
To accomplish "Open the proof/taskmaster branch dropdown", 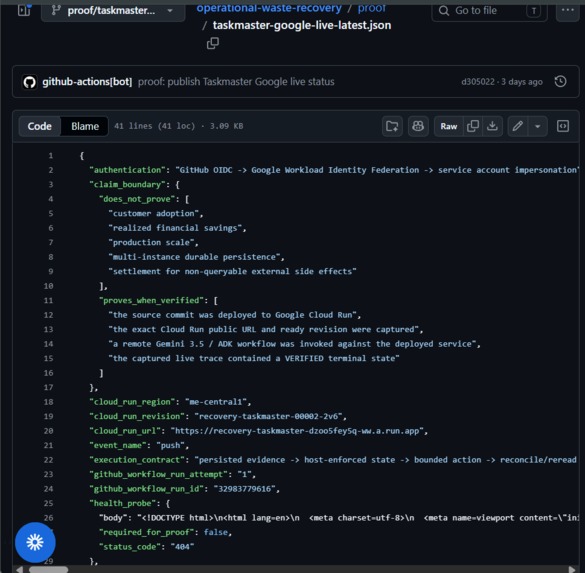I will point(113,11).
